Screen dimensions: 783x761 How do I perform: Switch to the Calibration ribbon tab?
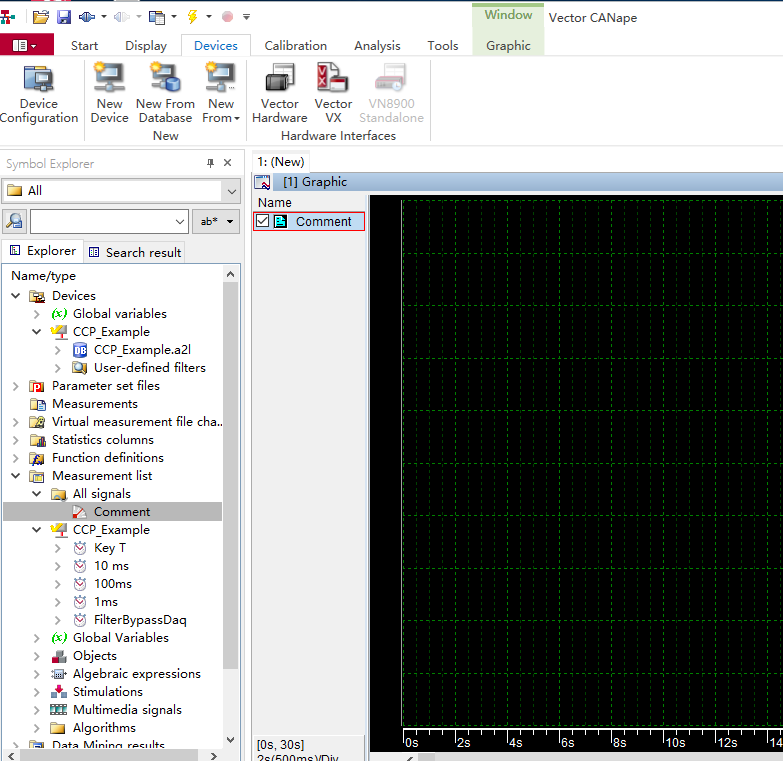296,45
